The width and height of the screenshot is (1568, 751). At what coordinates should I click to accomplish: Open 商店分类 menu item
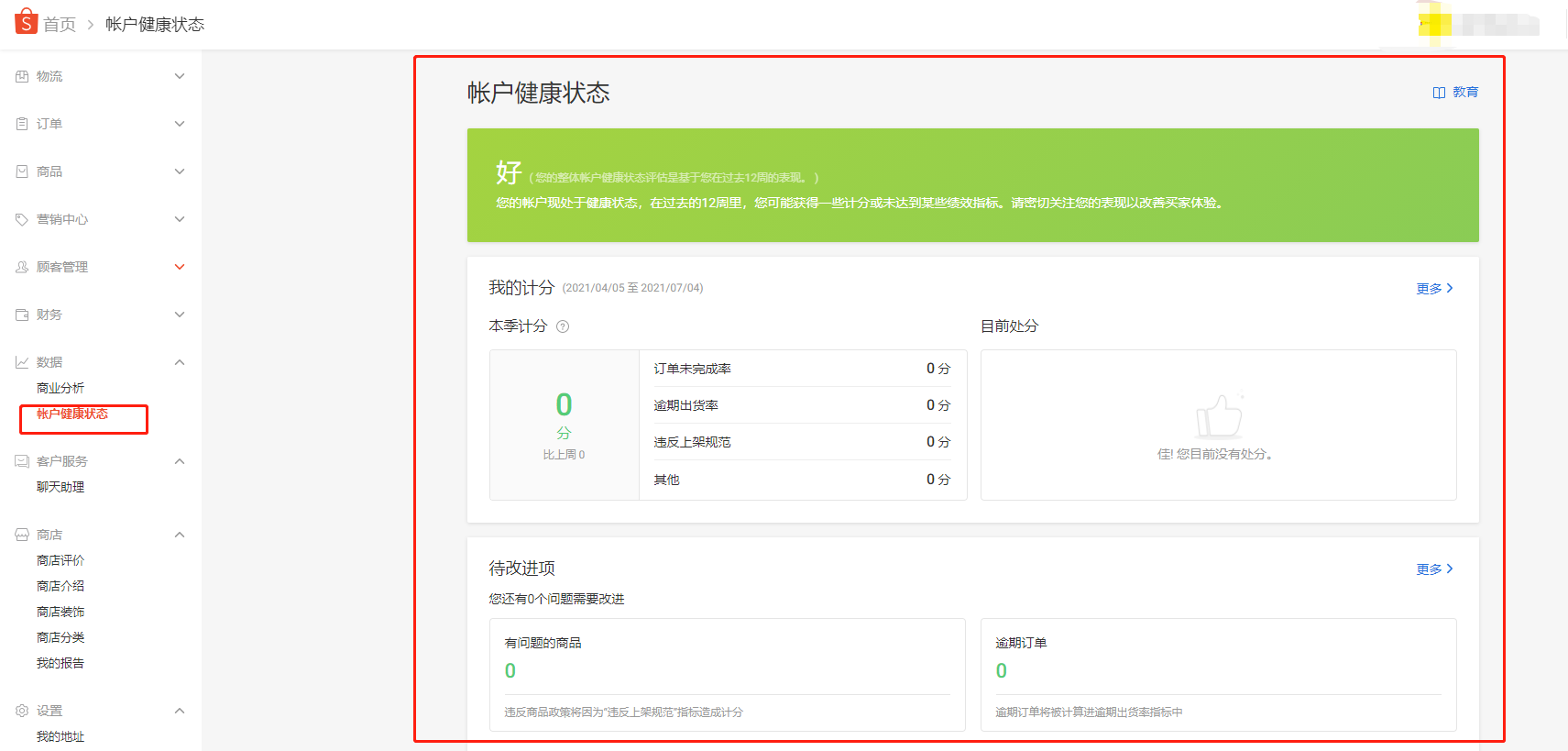click(x=60, y=637)
